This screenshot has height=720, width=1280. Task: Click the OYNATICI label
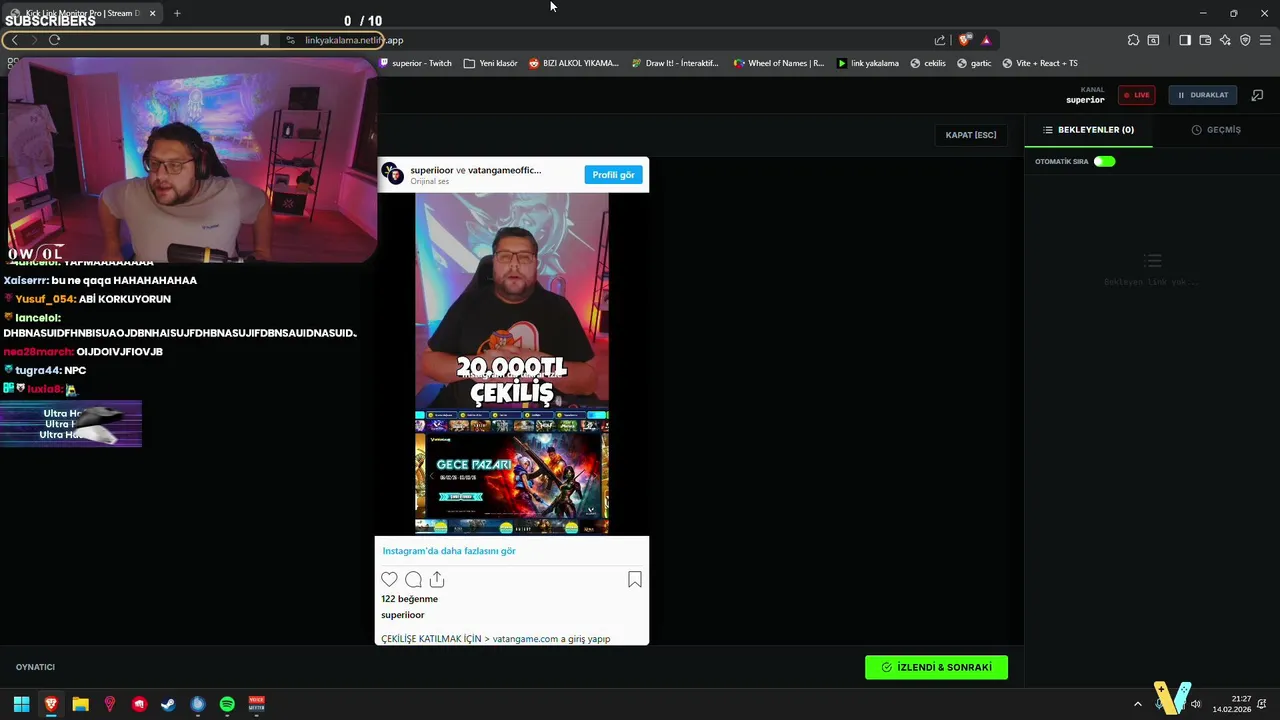[x=35, y=667]
